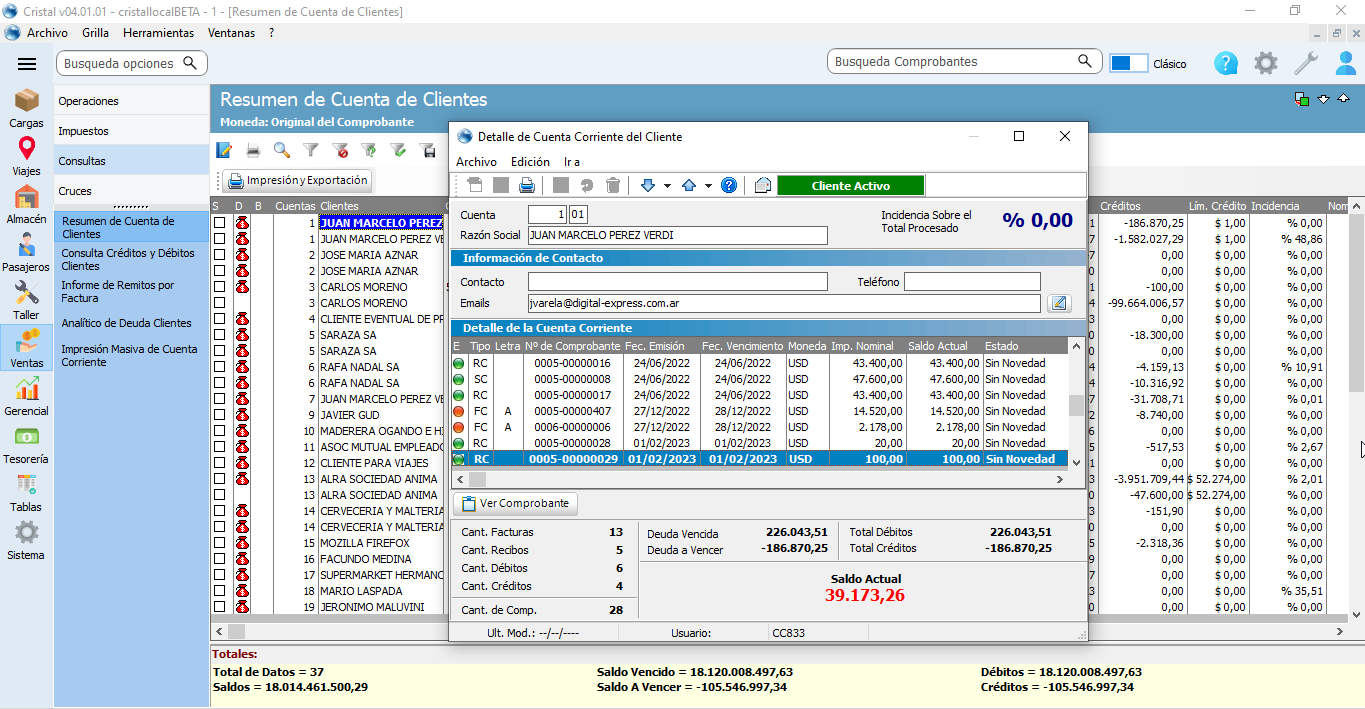
Task: Expand the blue down-arrow dropdown in dialog
Action: tap(667, 186)
